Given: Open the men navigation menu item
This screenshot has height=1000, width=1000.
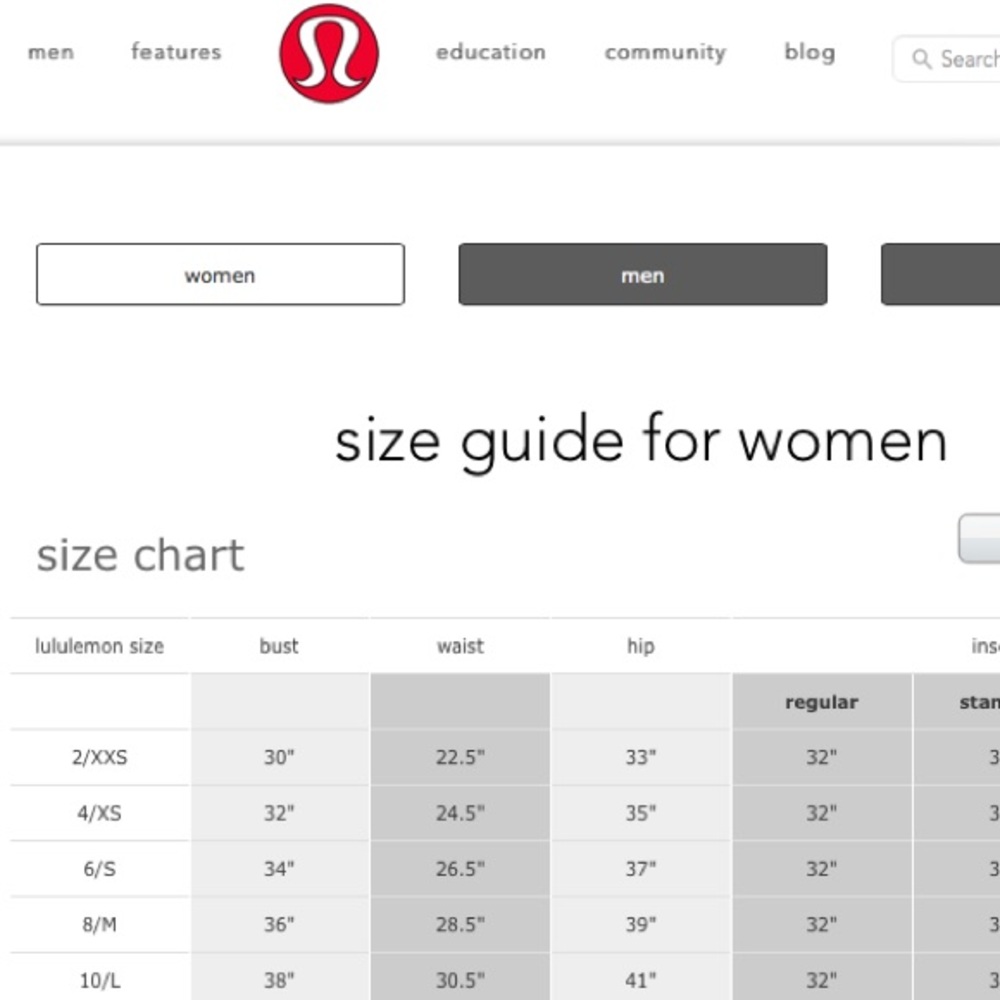Looking at the screenshot, I should pos(51,52).
